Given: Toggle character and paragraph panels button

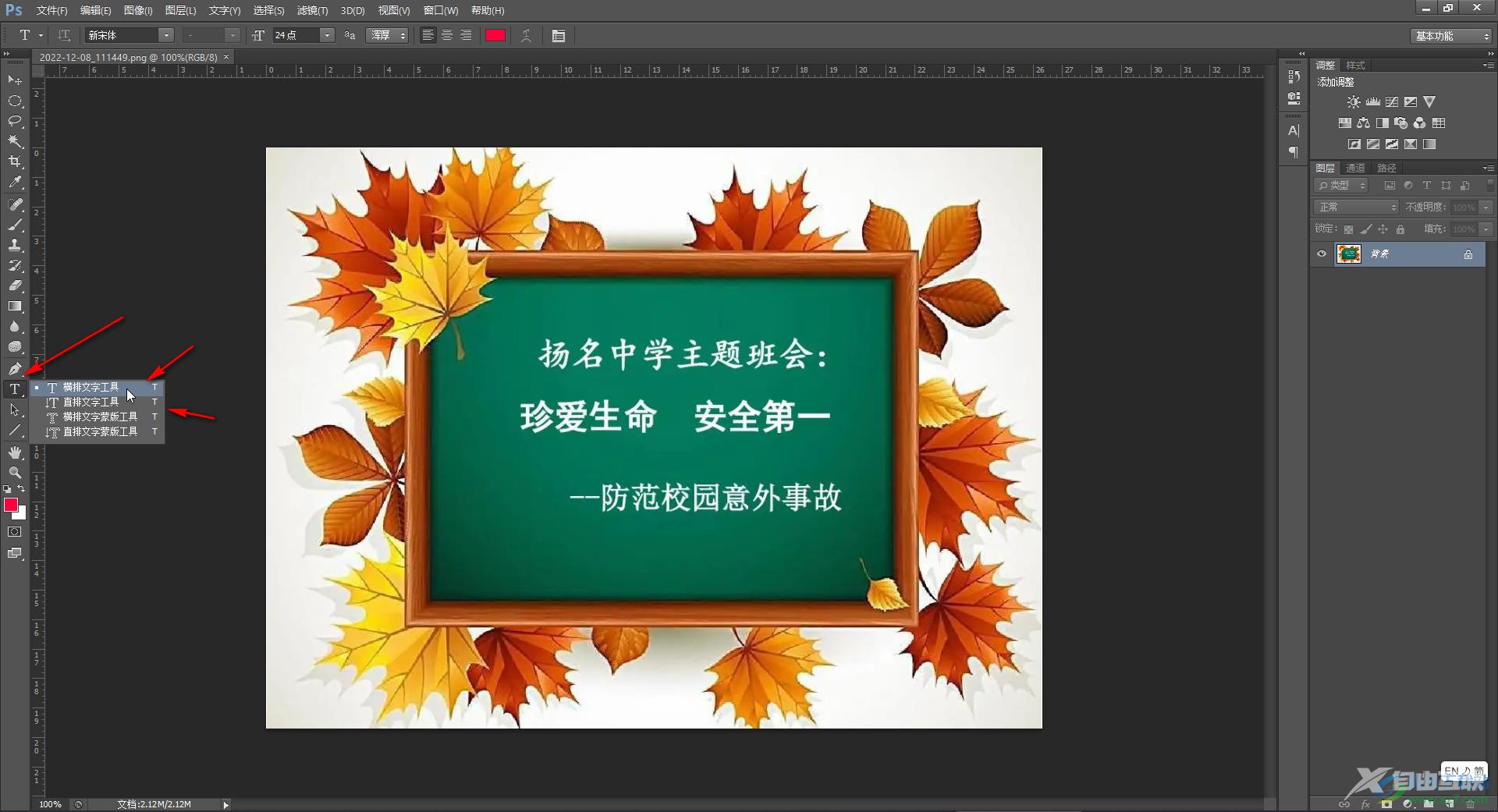Looking at the screenshot, I should tap(559, 35).
